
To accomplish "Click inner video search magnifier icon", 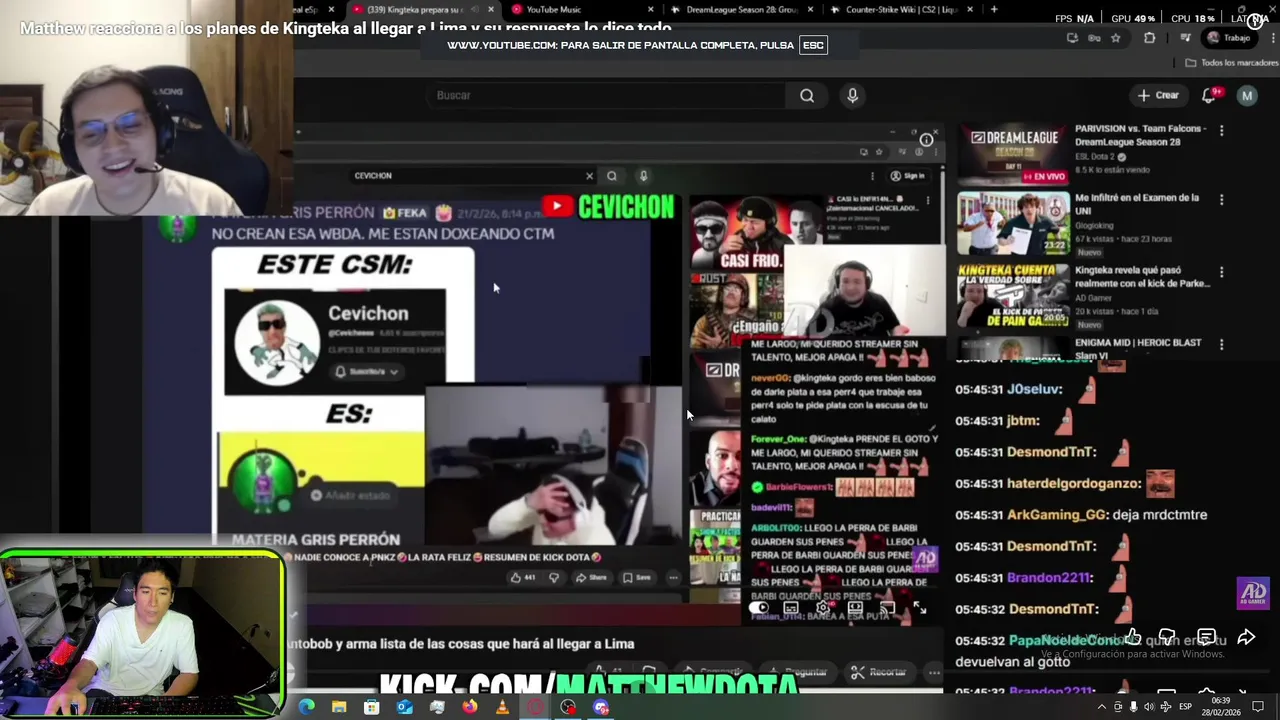I will pos(612,176).
